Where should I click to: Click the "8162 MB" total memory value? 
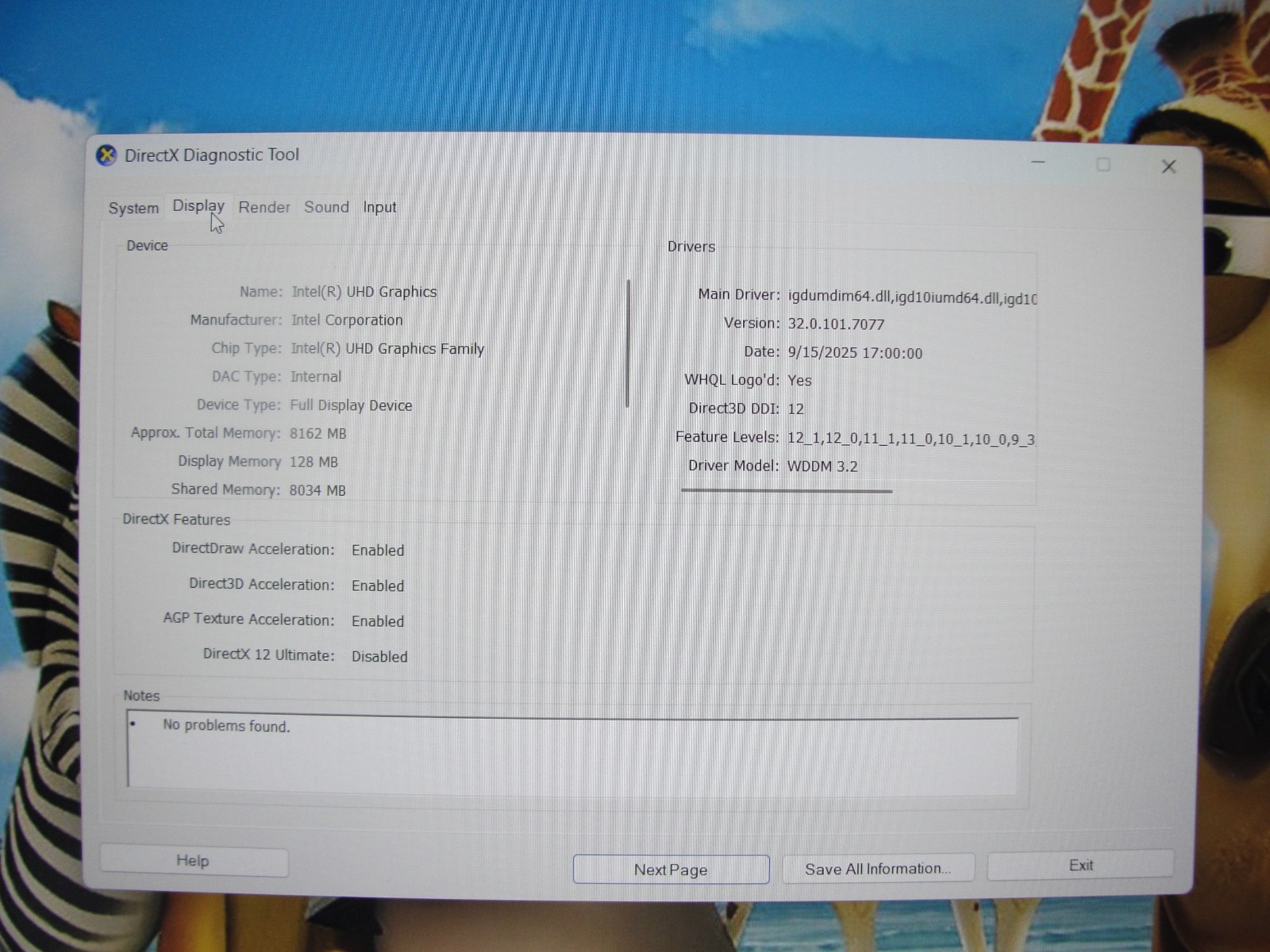click(317, 434)
